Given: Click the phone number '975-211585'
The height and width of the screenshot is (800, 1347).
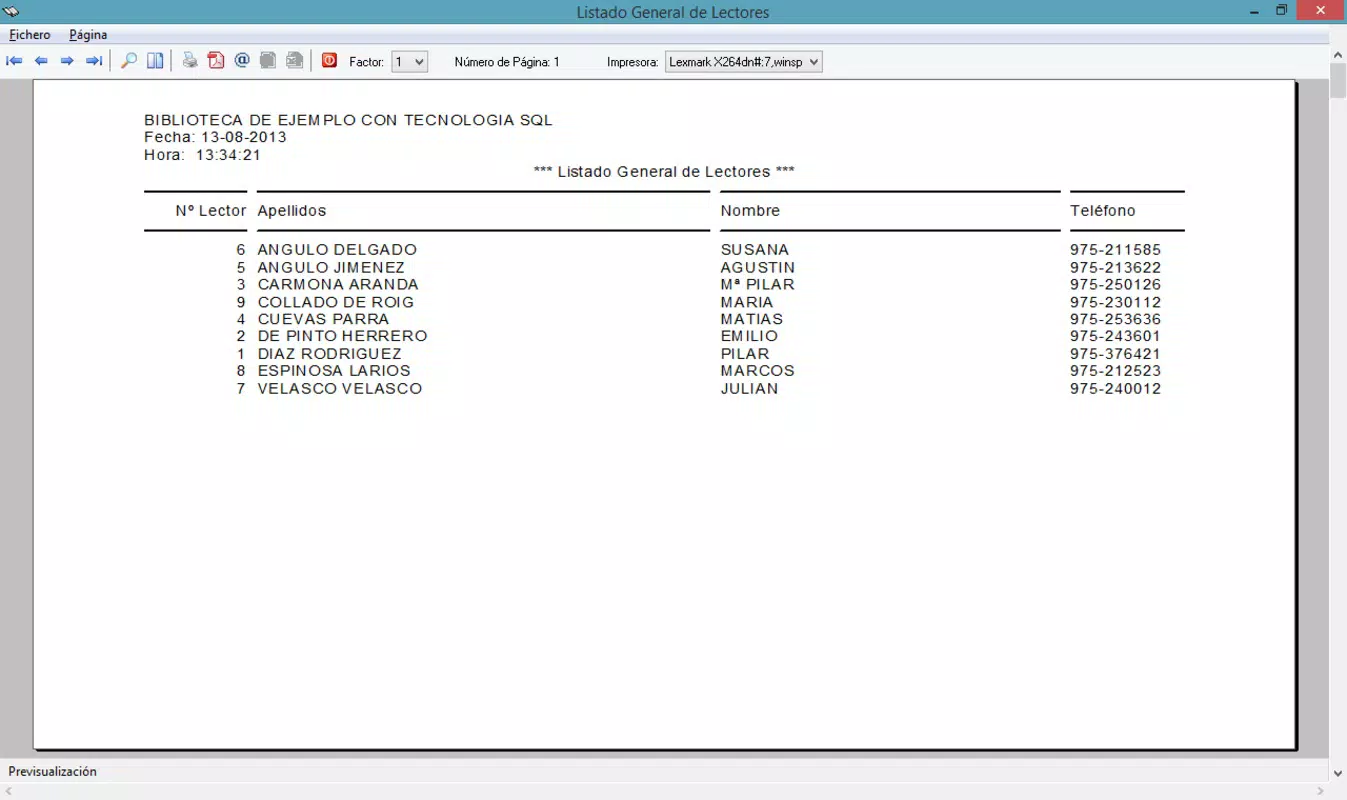Looking at the screenshot, I should [x=1116, y=250].
